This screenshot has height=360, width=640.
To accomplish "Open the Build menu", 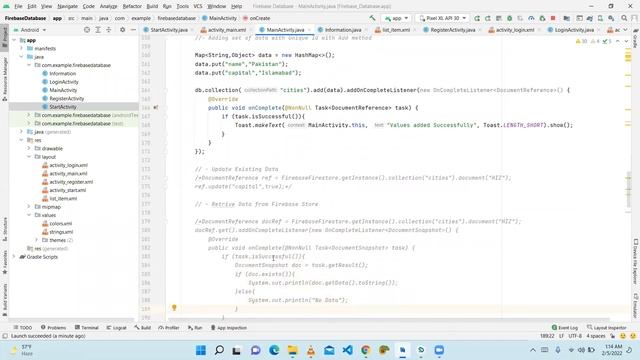I will 152,6.
